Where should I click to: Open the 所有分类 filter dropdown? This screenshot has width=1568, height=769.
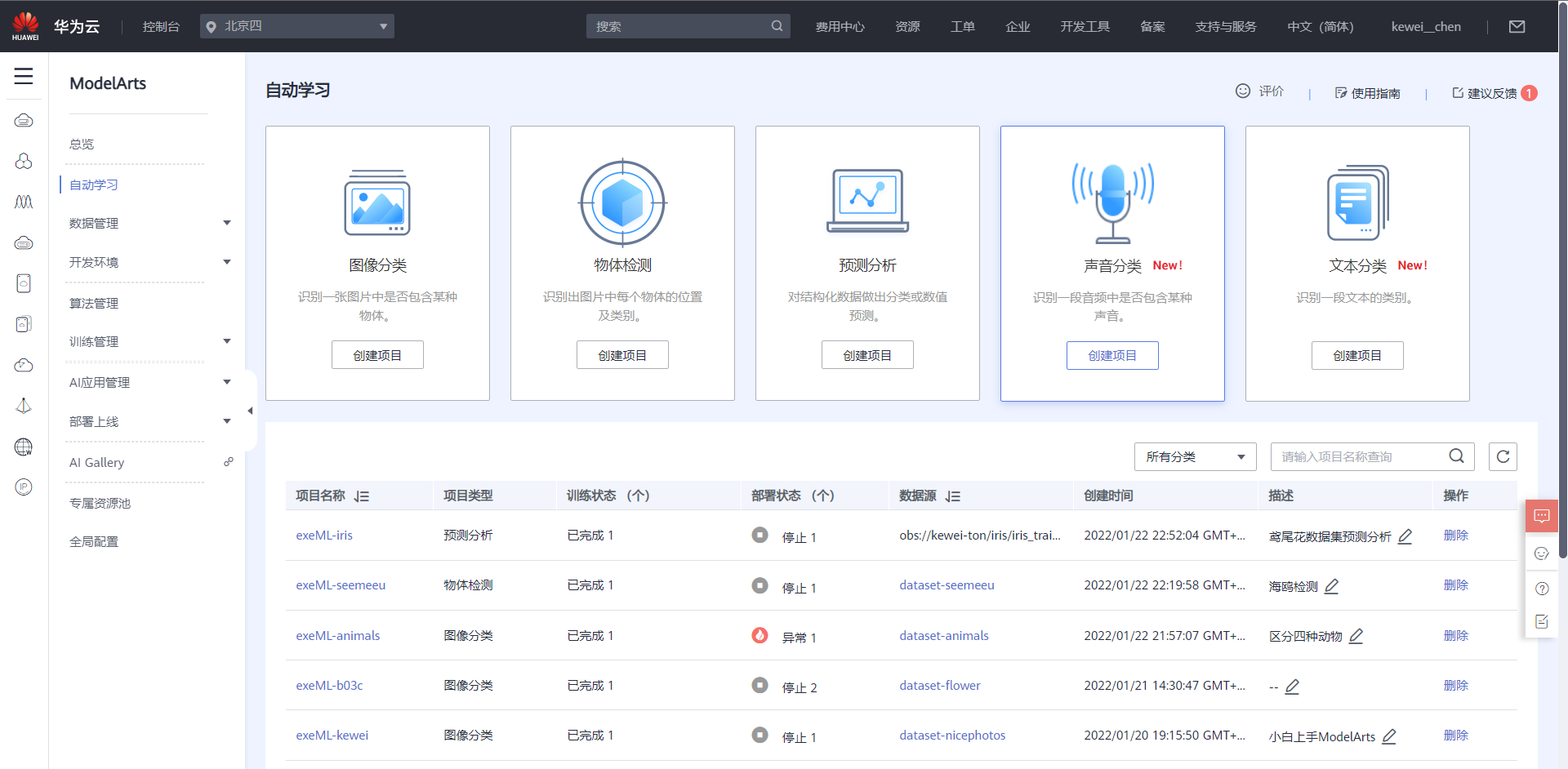(x=1195, y=456)
